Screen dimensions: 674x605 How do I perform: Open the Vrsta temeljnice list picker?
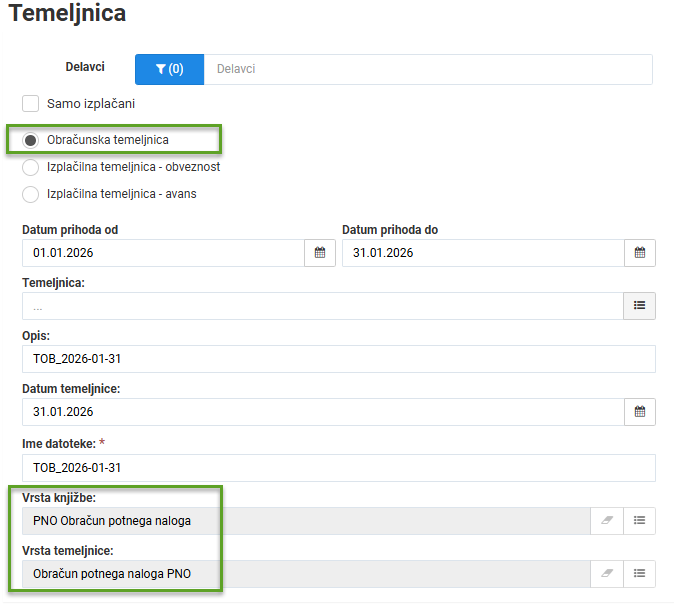coord(639,574)
